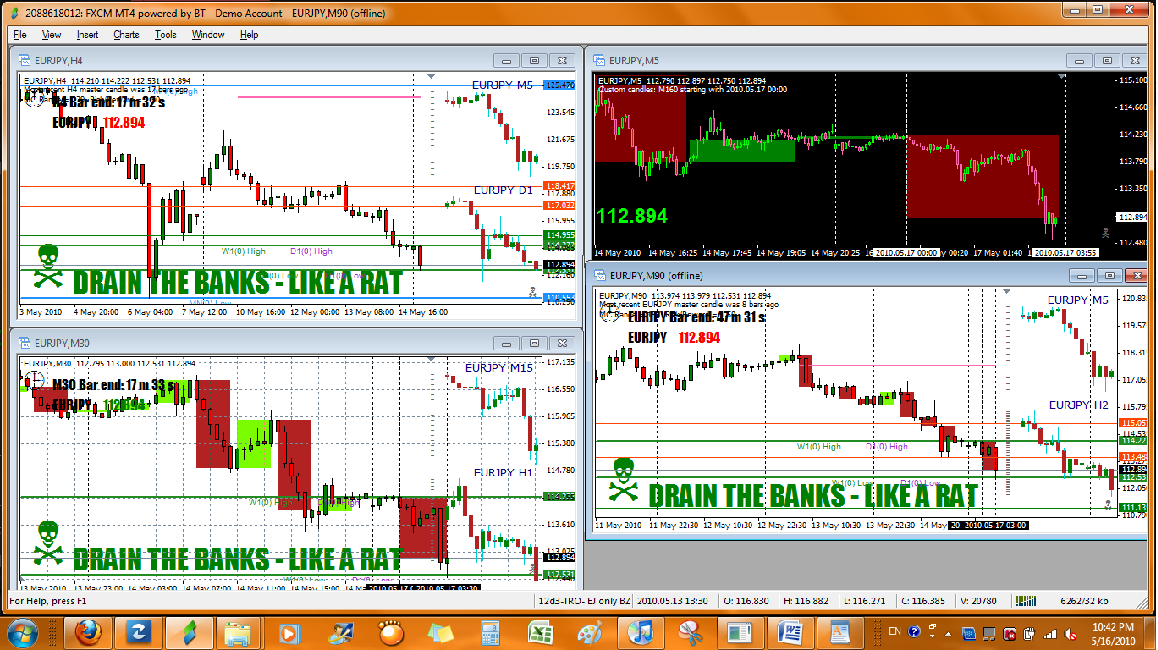Click the EURJPY,M90 (offline) chart window icon

click(599, 276)
